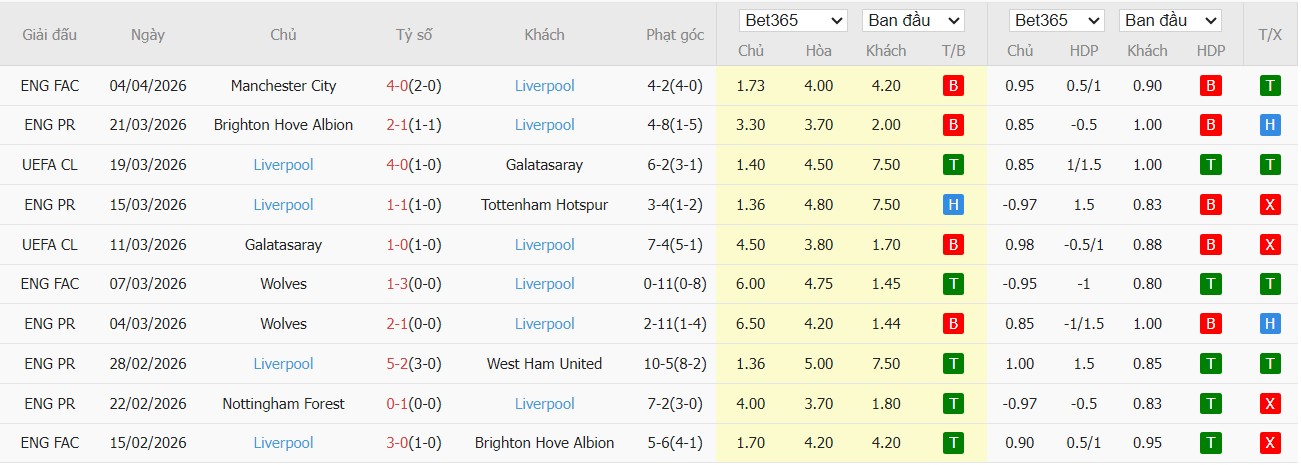Click green T badge in T/X column for Manchester City row
The image size is (1301, 465).
coord(1270,86)
